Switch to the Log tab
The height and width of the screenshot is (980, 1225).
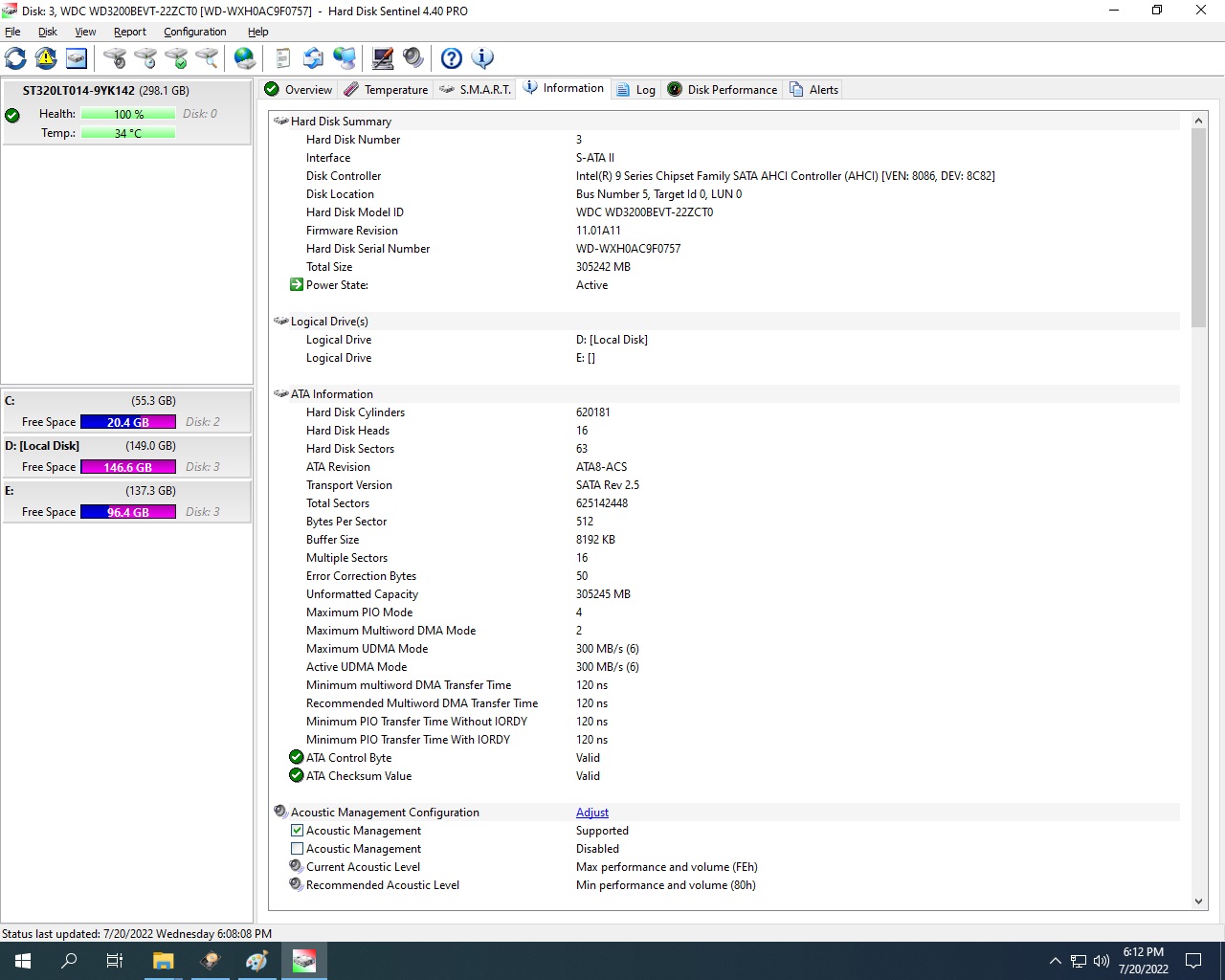(x=636, y=89)
